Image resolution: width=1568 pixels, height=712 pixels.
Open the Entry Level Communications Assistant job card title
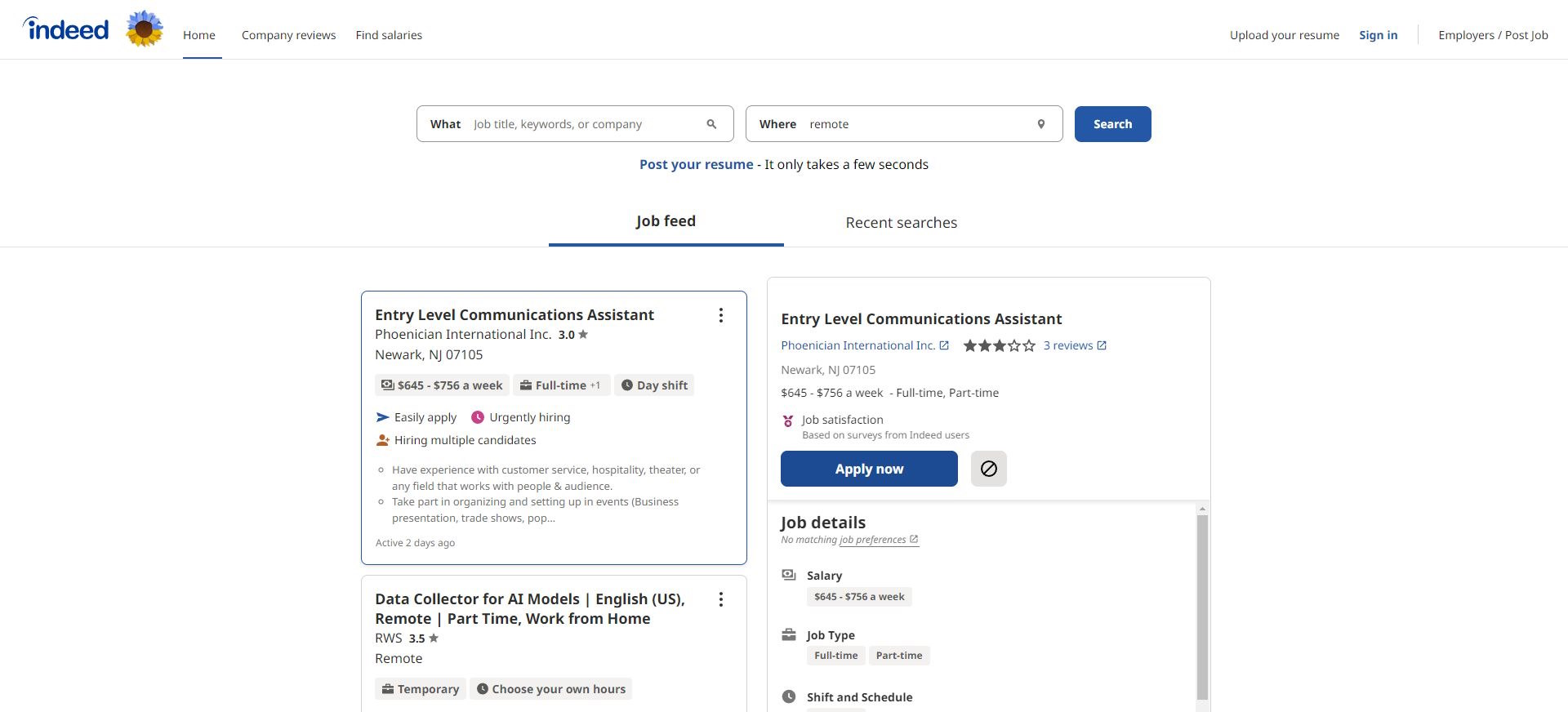[x=514, y=315]
